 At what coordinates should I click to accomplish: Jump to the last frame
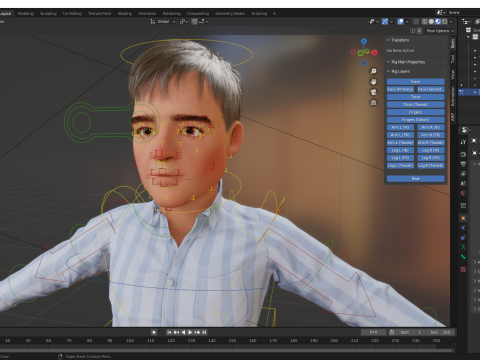tap(204, 332)
